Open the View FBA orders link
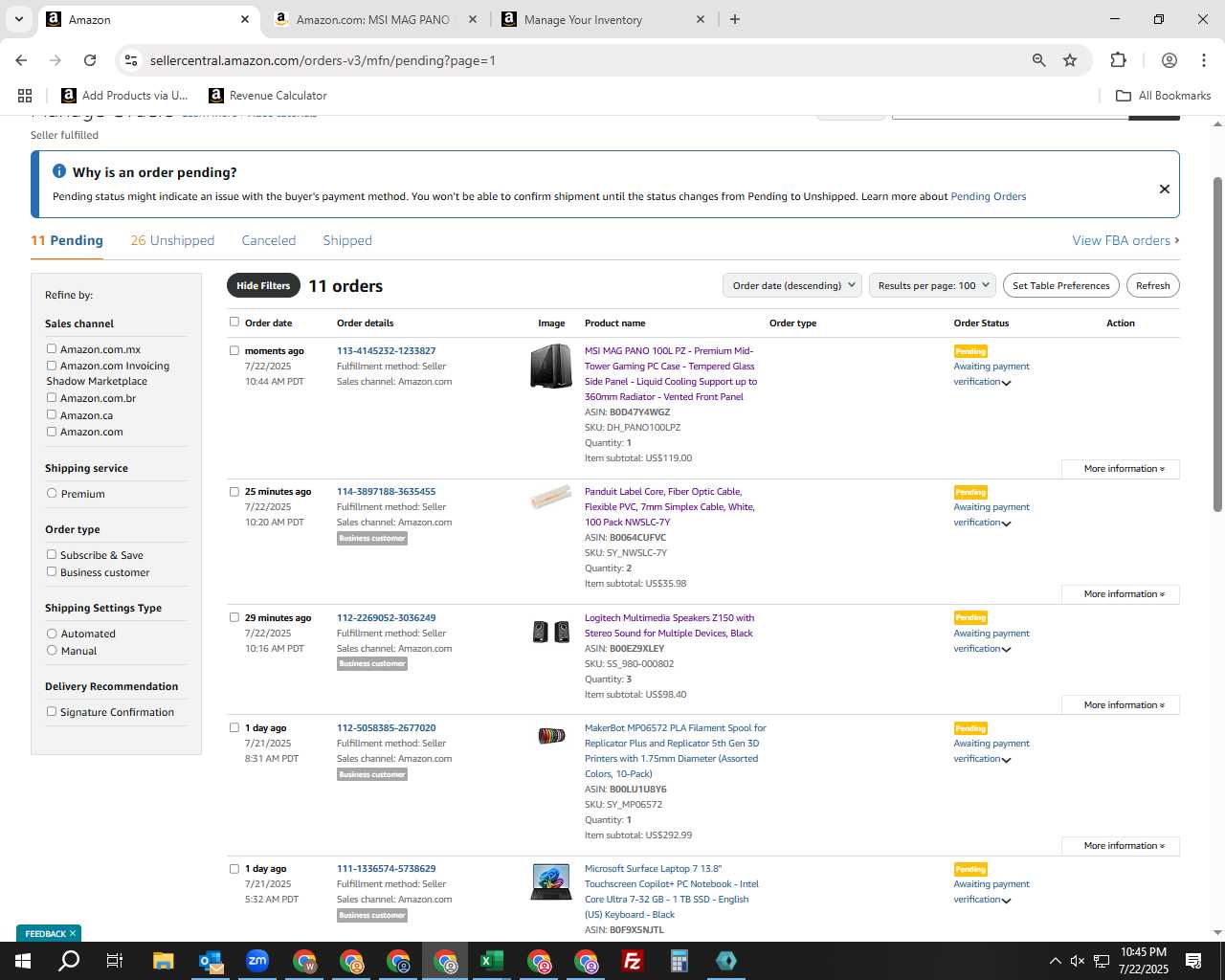Screen dimensions: 1225x980 tap(1125, 240)
